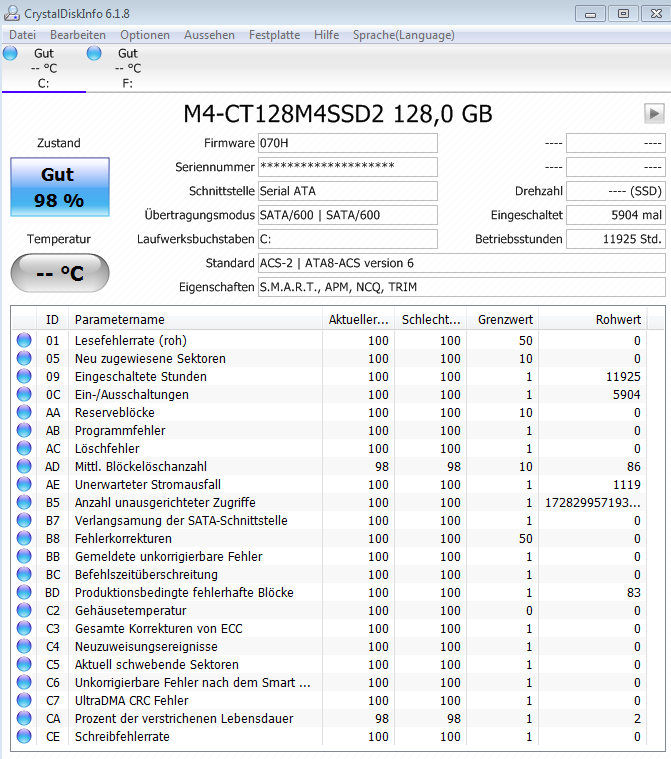Maximize the CrystalDiskInfo window
This screenshot has height=759, width=671.
(623, 14)
